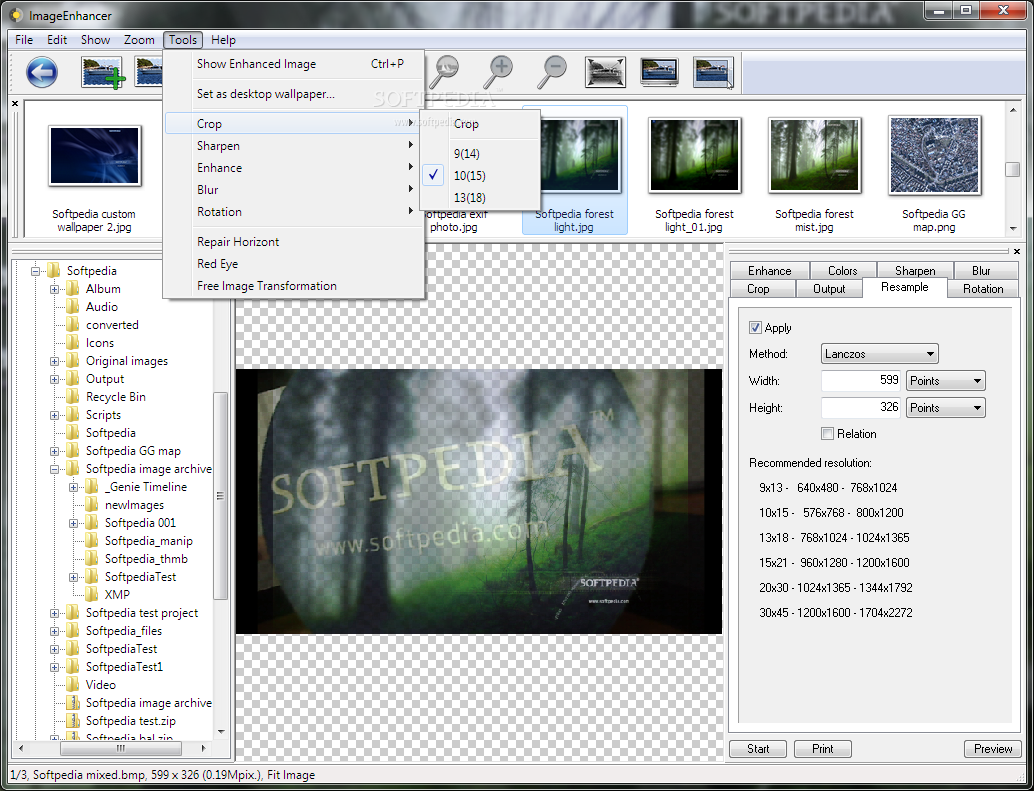Choose Show Enhanced Image menu entry
Viewport: 1034px width, 791px height.
click(293, 64)
